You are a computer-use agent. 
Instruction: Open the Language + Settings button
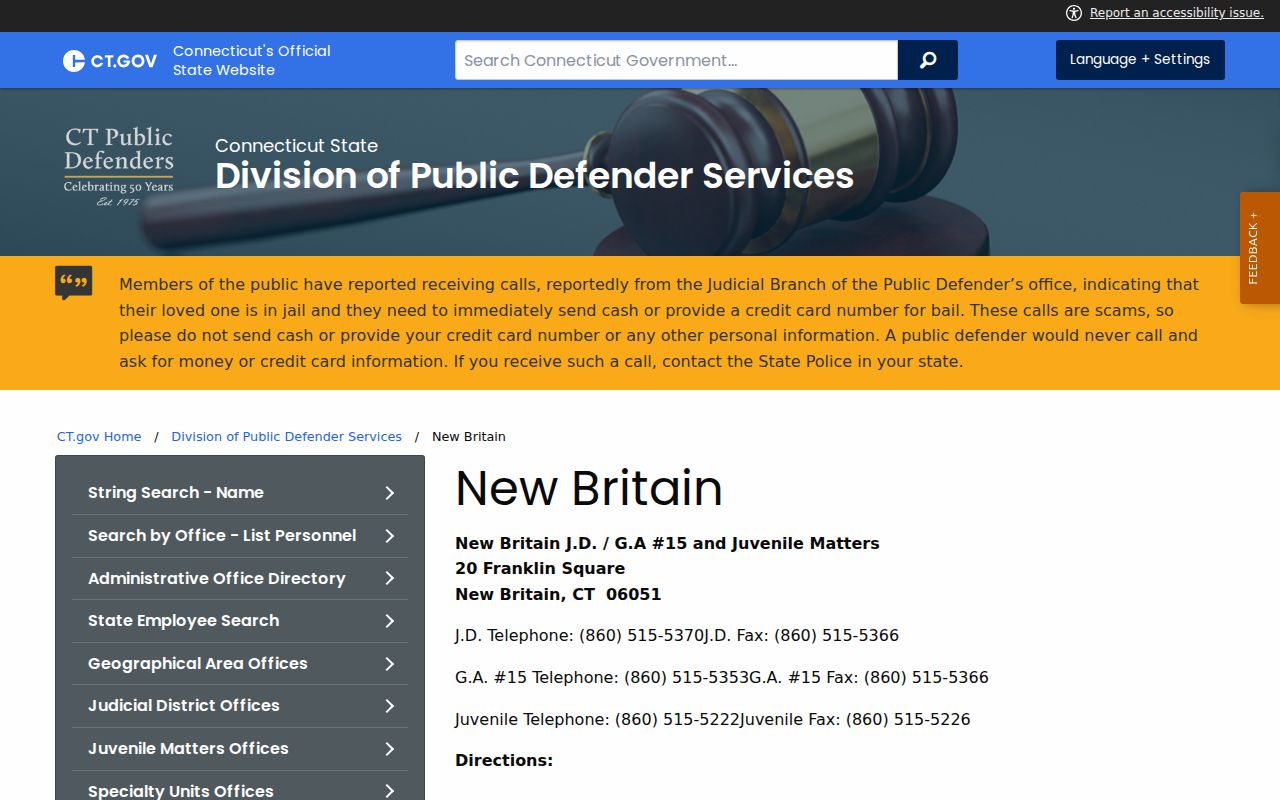[1140, 60]
